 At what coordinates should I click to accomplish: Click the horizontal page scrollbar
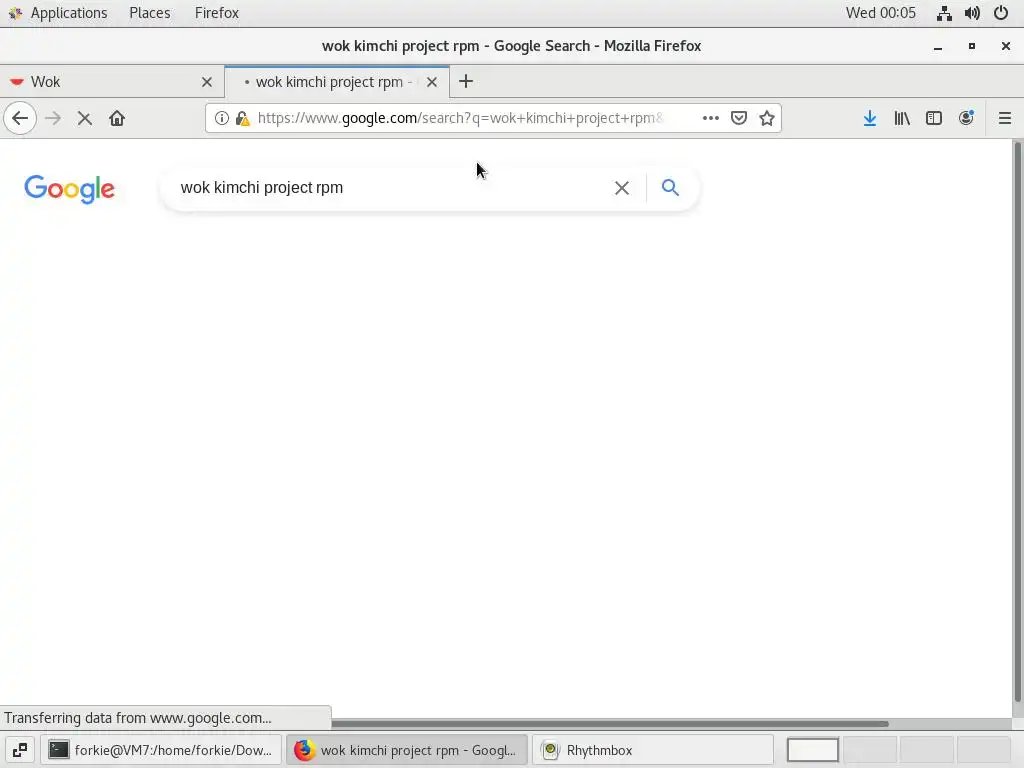(609, 724)
